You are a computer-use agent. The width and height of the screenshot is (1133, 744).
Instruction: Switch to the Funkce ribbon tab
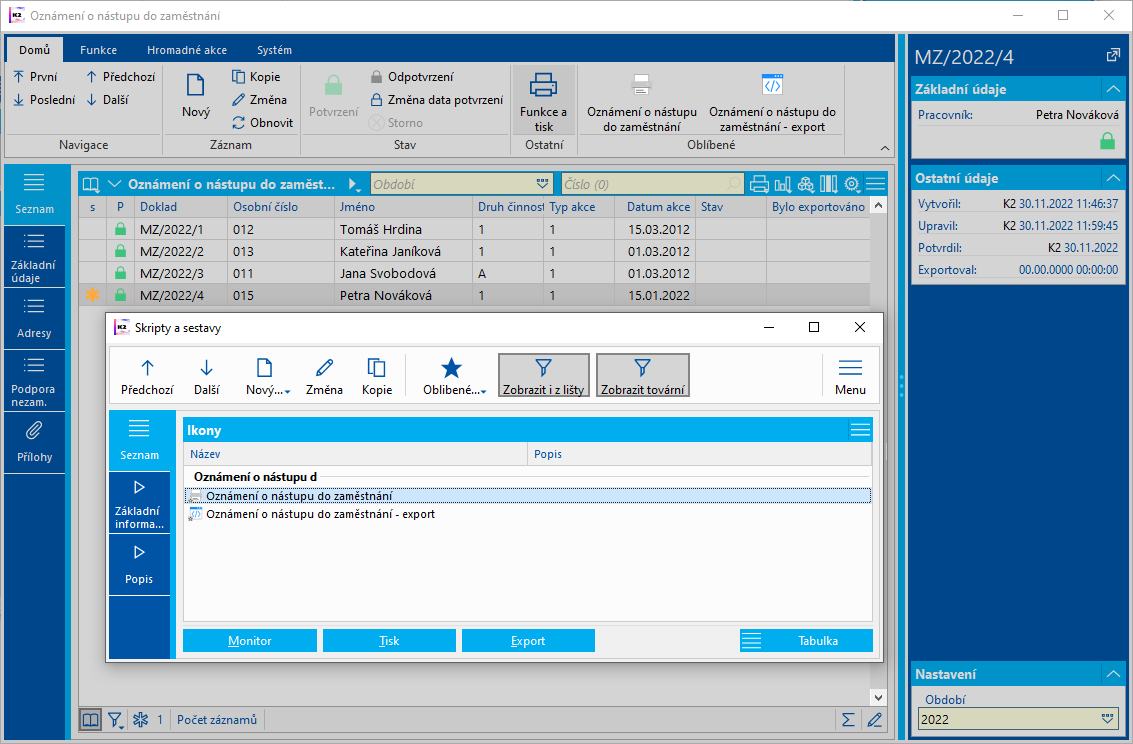coord(98,50)
